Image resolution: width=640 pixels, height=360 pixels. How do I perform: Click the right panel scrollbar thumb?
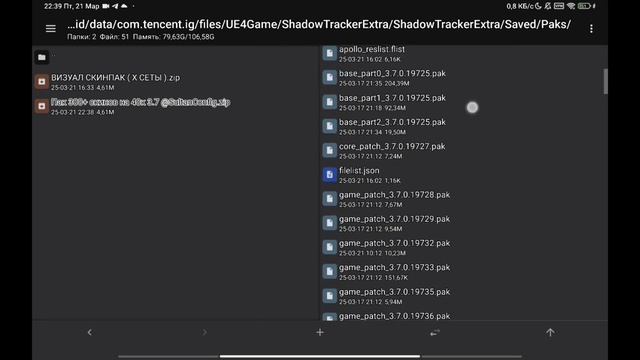pyautogui.click(x=605, y=81)
